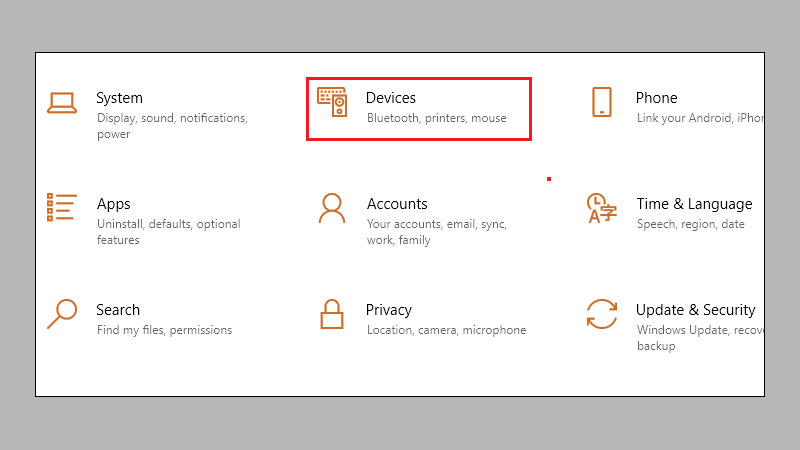Open the Search settings title
This screenshot has height=450, width=800.
point(118,310)
